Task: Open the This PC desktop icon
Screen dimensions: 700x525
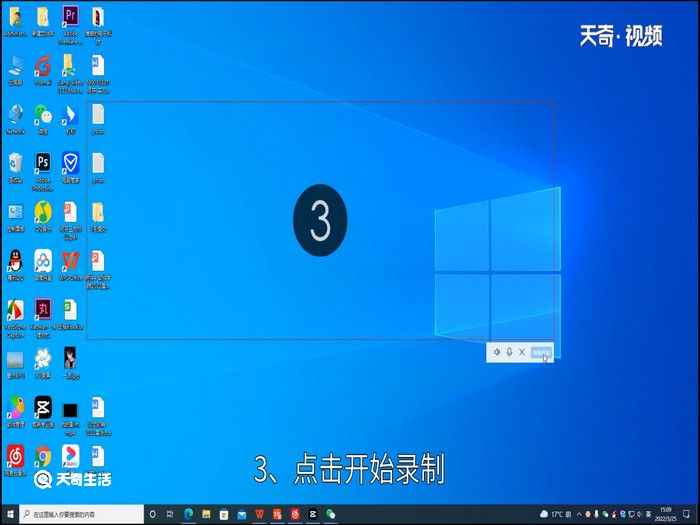Action: tap(16, 71)
